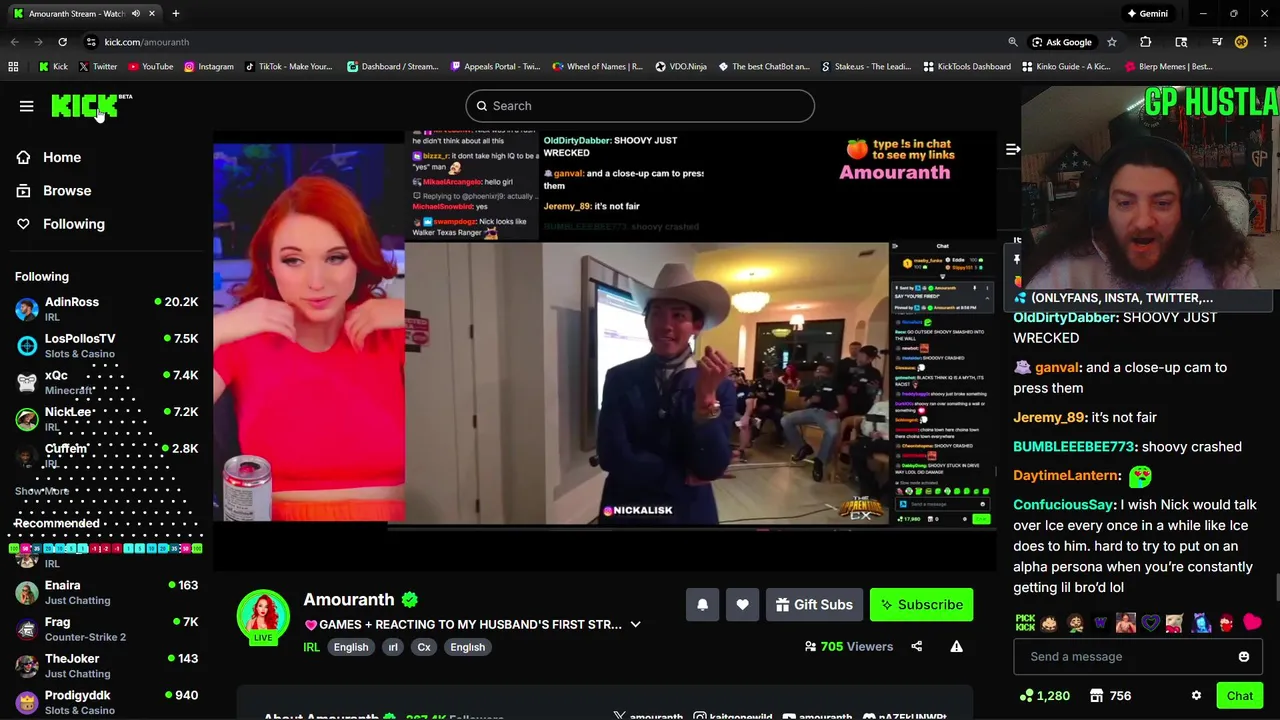
Task: Click the purple W emote
Action: pyautogui.click(x=1101, y=623)
